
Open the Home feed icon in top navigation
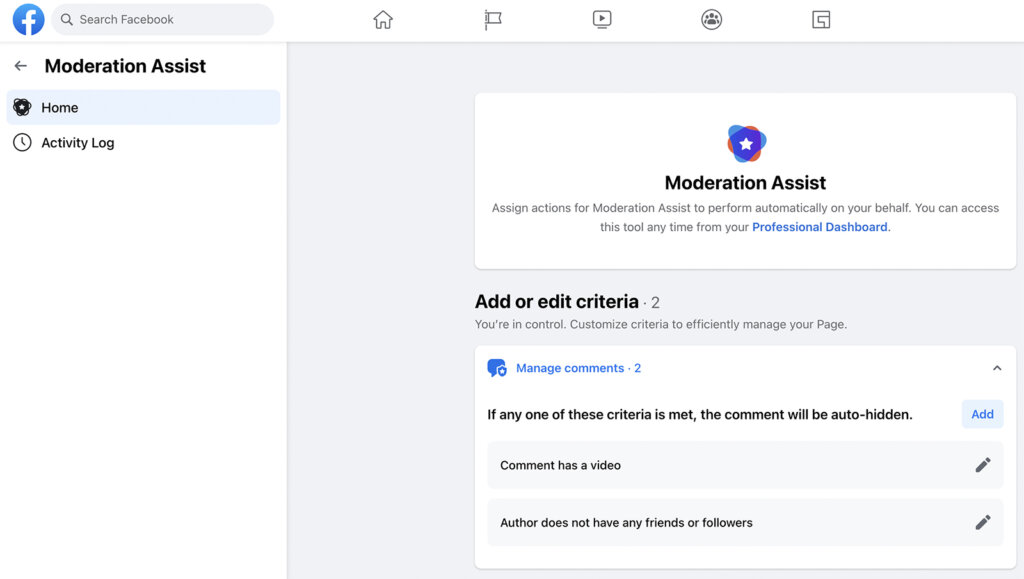[382, 19]
